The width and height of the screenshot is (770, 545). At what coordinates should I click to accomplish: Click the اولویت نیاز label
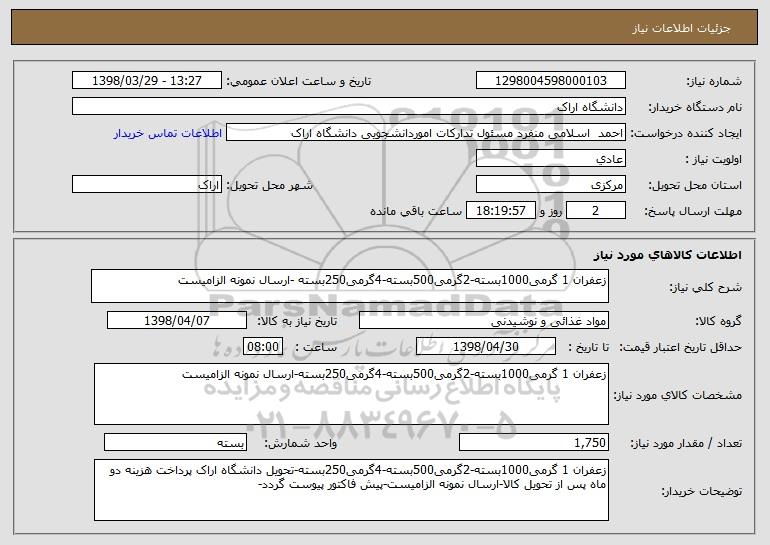714,159
